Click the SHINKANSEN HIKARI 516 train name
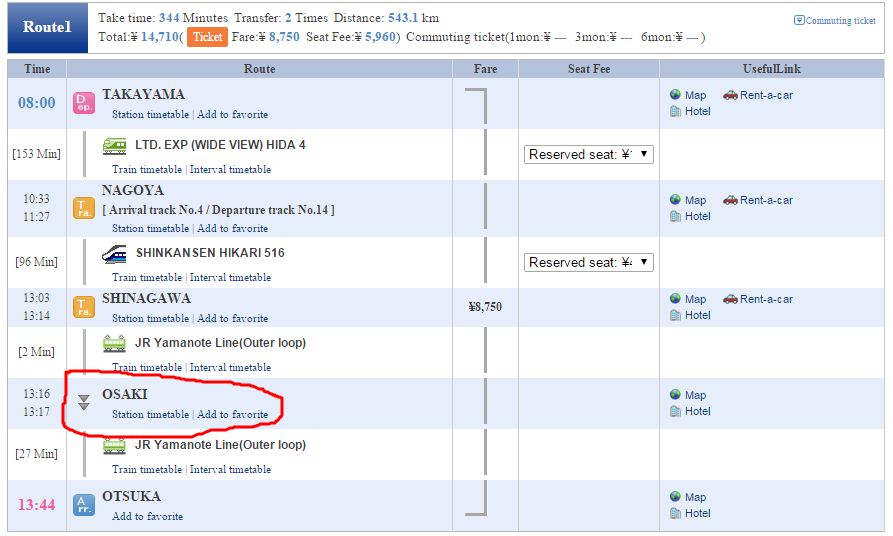This screenshot has width=893, height=536. pyautogui.click(x=210, y=253)
